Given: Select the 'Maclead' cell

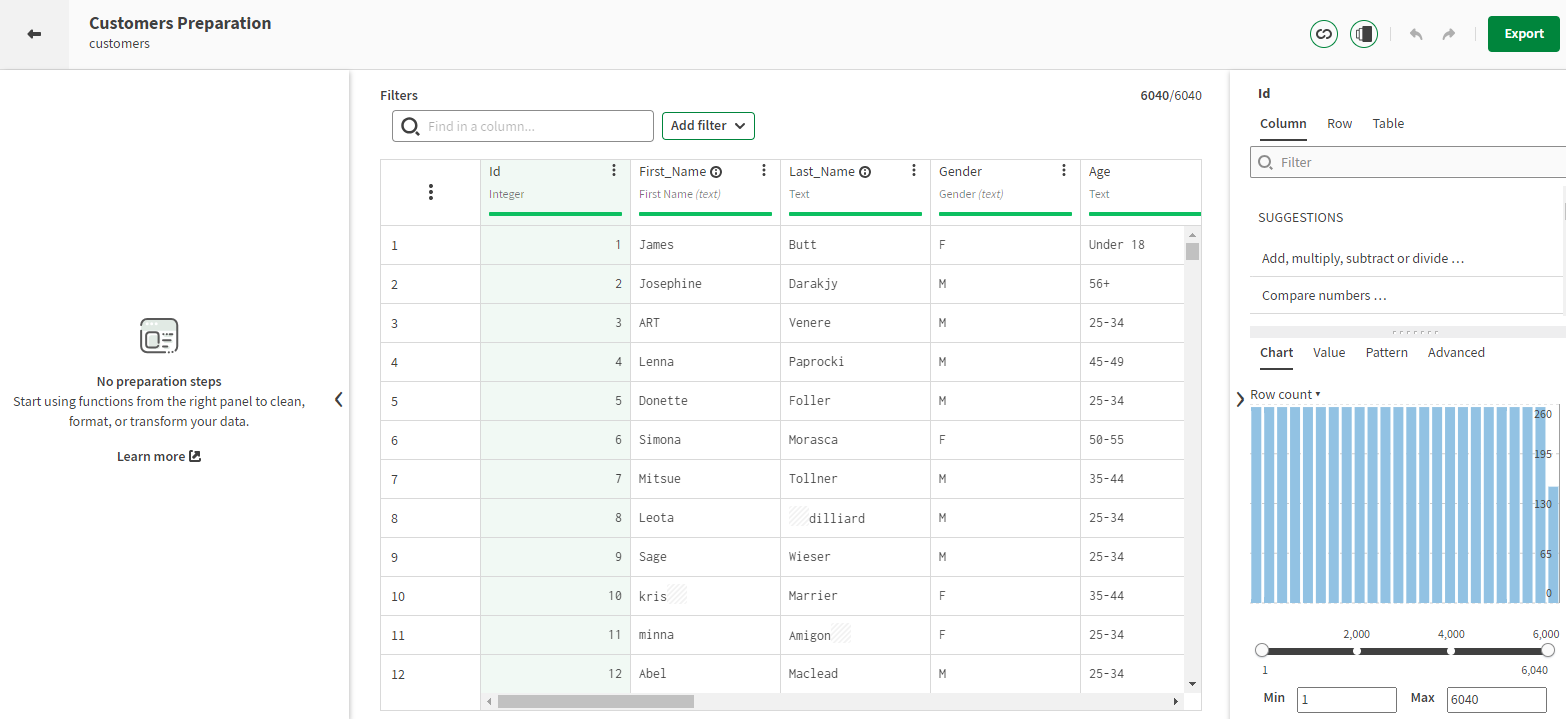Looking at the screenshot, I should (855, 674).
